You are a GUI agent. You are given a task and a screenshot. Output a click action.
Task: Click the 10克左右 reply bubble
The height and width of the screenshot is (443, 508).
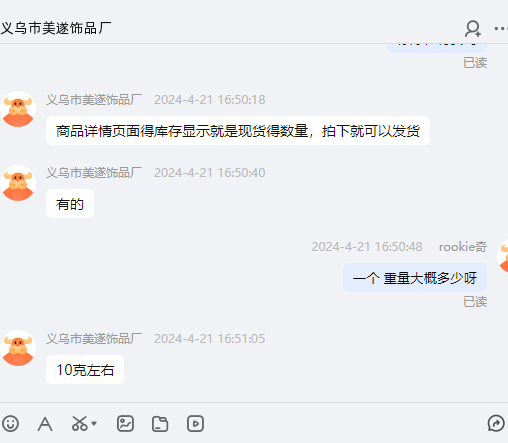coord(85,370)
